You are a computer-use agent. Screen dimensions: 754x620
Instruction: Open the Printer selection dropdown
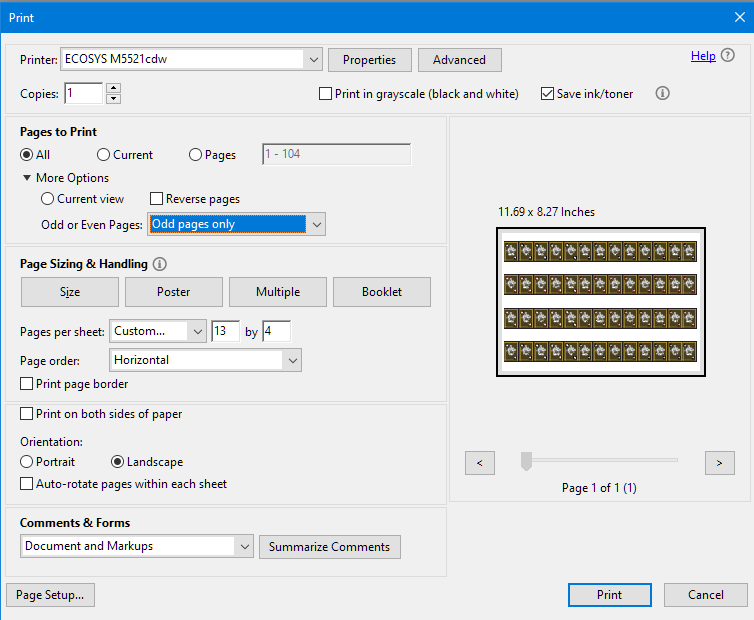[x=313, y=60]
